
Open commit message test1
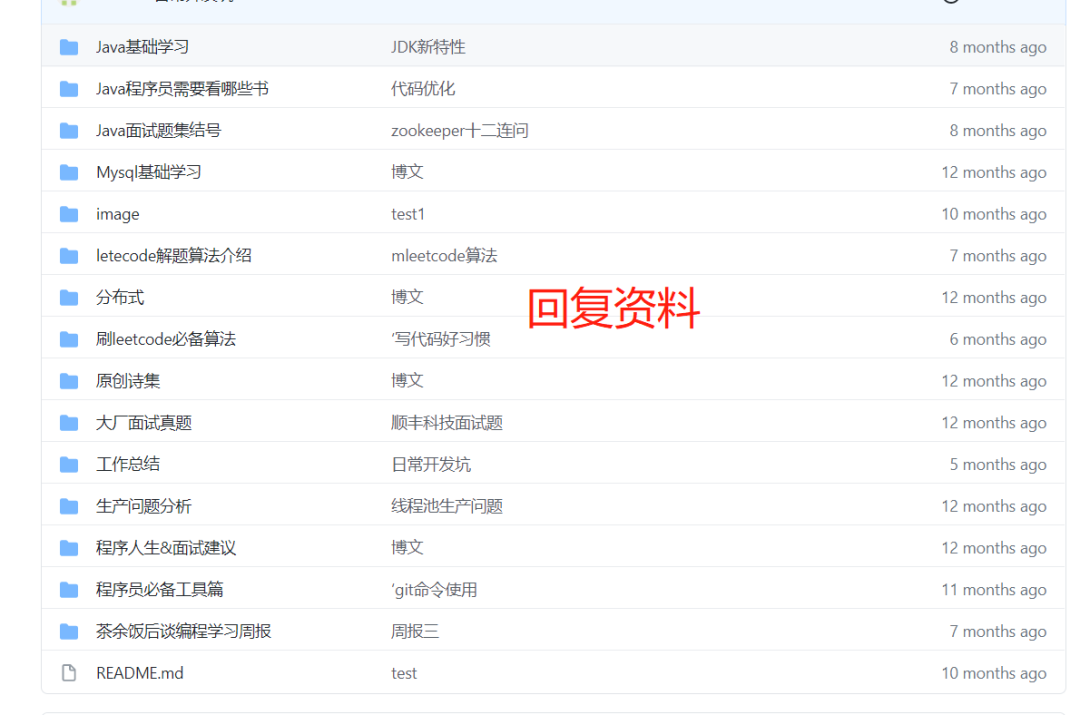coord(408,214)
